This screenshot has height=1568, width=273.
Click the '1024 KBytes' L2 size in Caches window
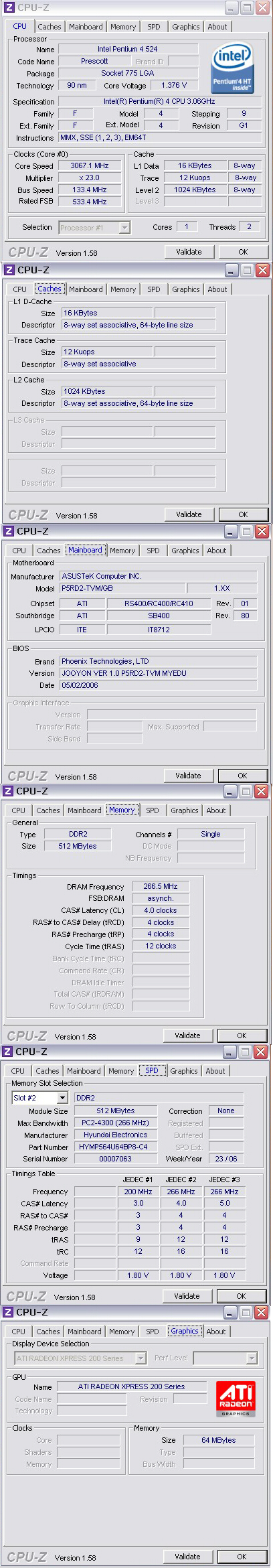point(107,392)
